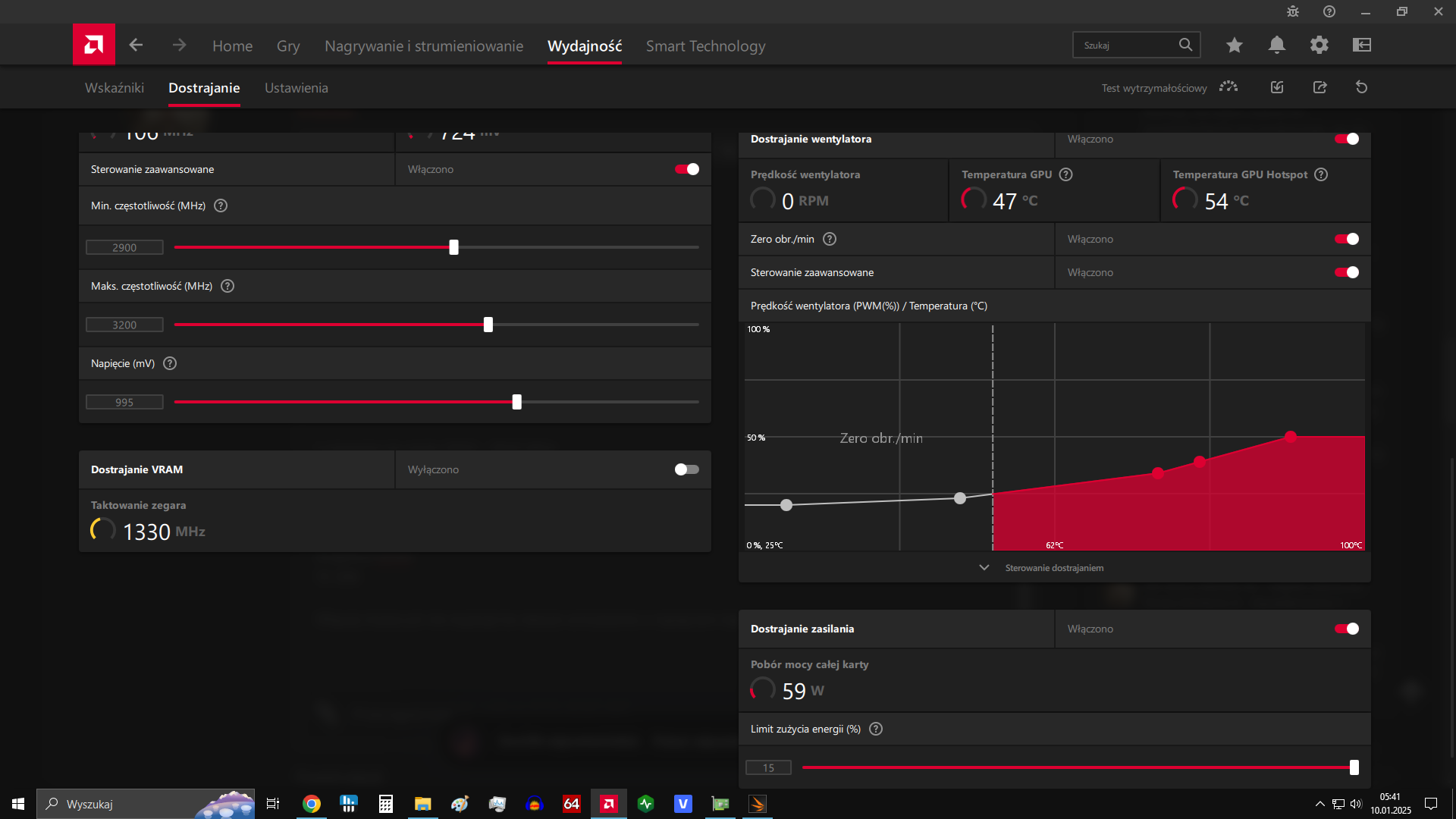
Task: Click the Szukaj search field
Action: (1126, 45)
